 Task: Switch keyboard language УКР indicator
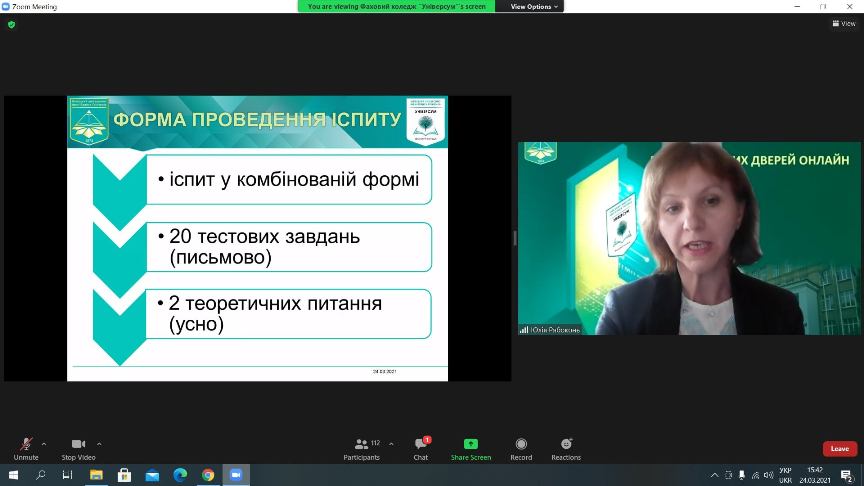pyautogui.click(x=786, y=476)
